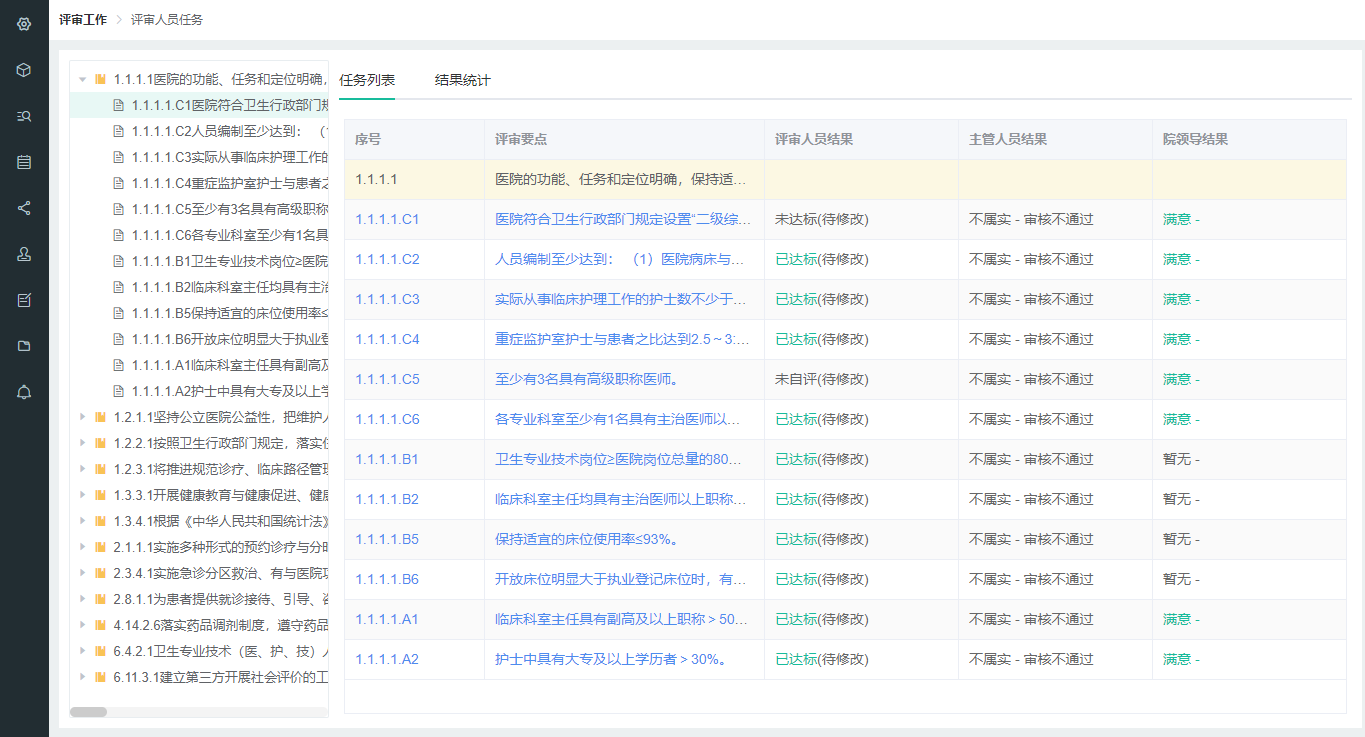Click the folder icon beside 6.11.3.1建立第三方
This screenshot has height=737, width=1365.
tap(100, 677)
